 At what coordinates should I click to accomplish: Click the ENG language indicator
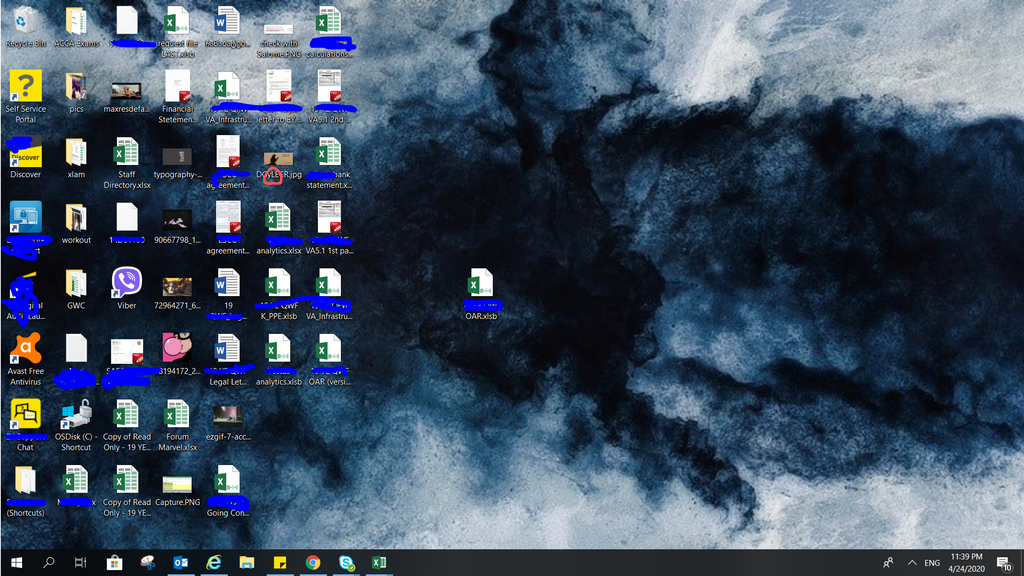[932, 562]
